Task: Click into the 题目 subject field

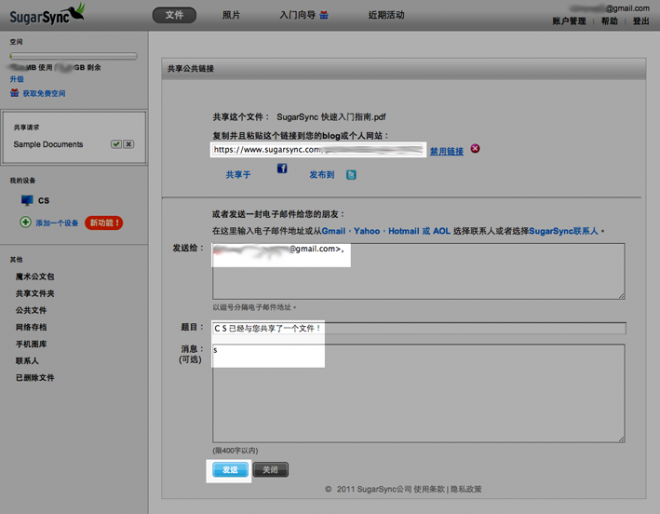Action: coord(418,328)
